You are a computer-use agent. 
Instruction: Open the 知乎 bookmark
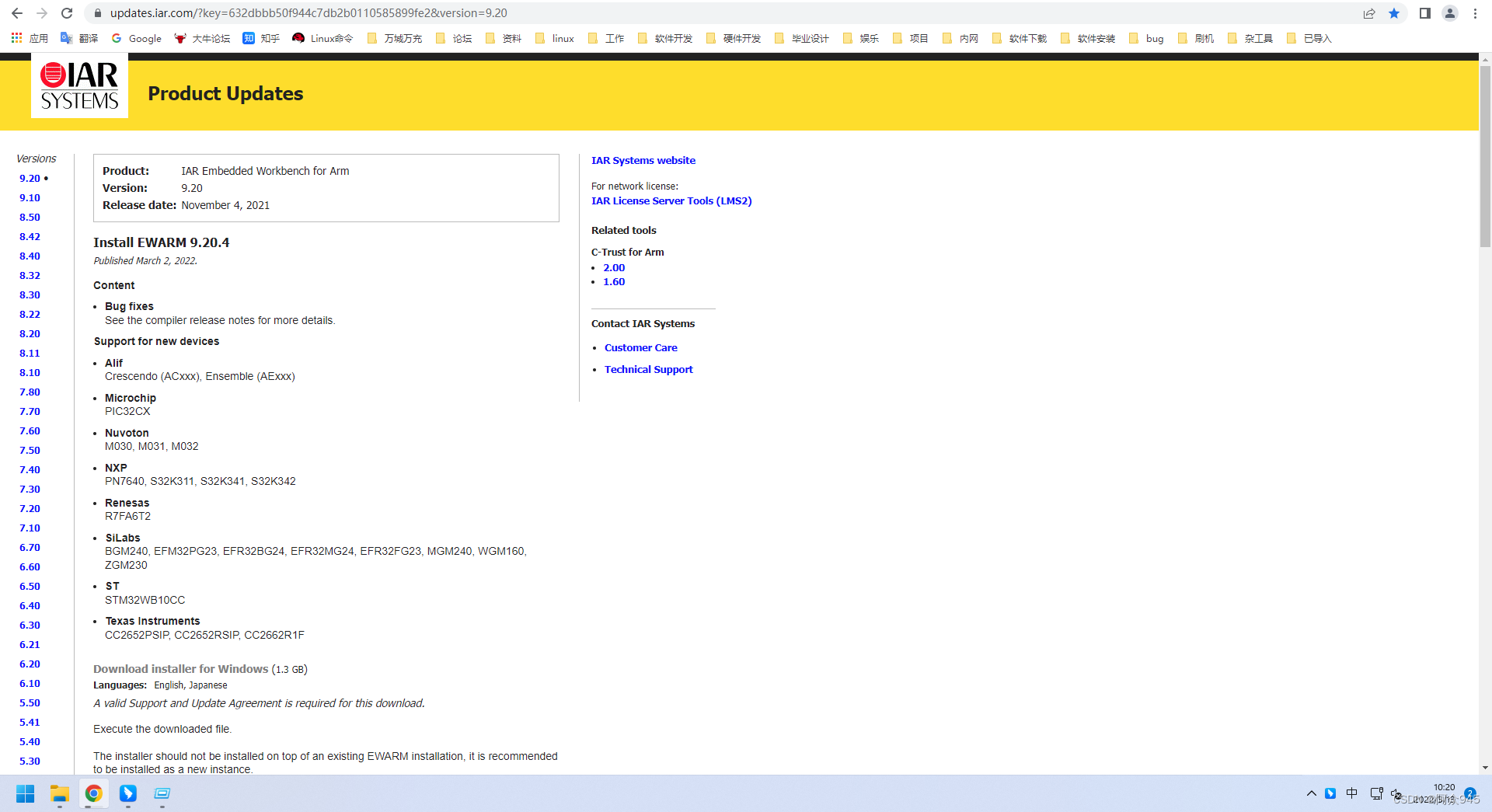(x=261, y=38)
